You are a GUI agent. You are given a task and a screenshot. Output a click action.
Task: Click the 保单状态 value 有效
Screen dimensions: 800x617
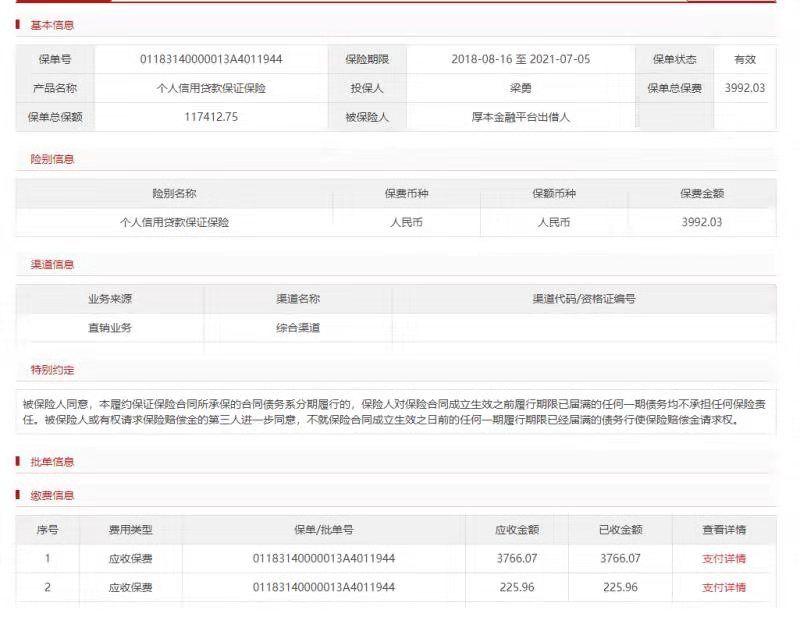click(x=746, y=59)
